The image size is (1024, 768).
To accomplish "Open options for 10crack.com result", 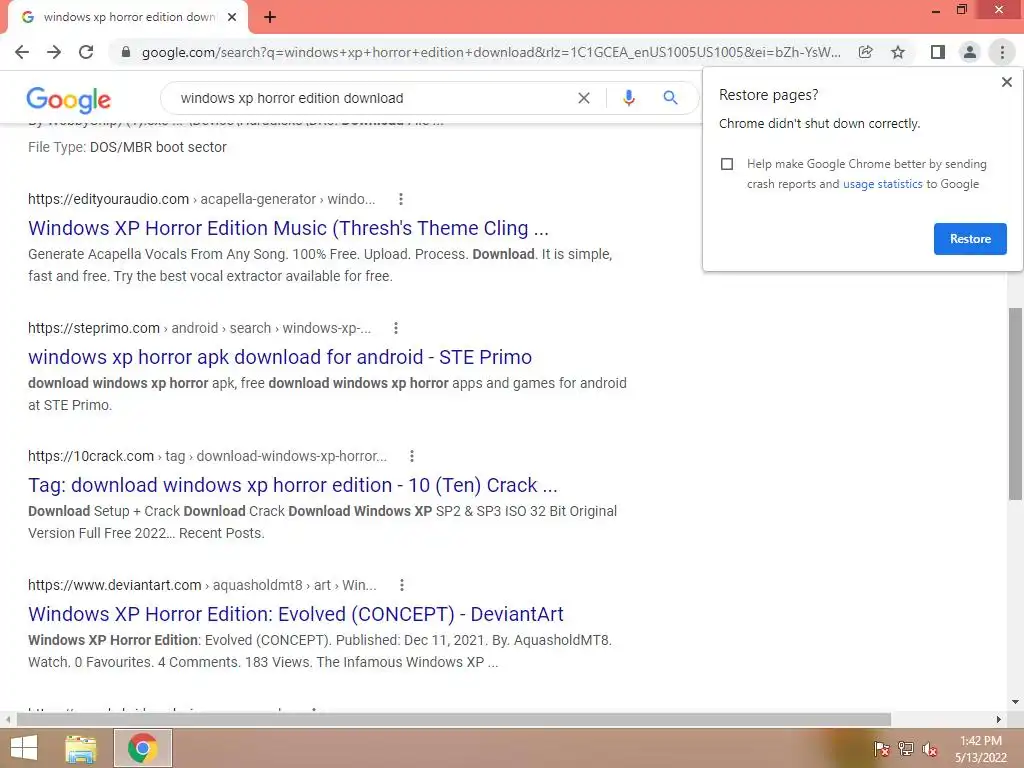I will click(411, 456).
